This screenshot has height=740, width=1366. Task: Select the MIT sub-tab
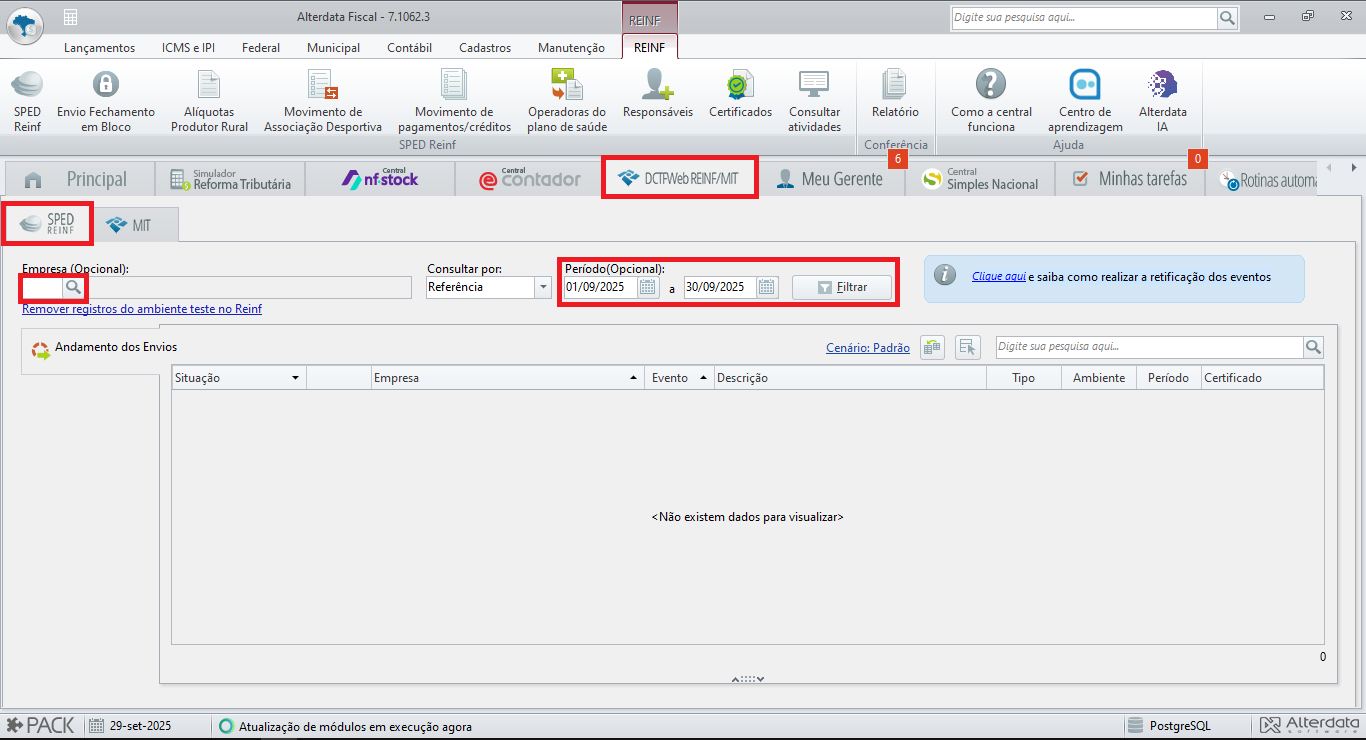(137, 225)
